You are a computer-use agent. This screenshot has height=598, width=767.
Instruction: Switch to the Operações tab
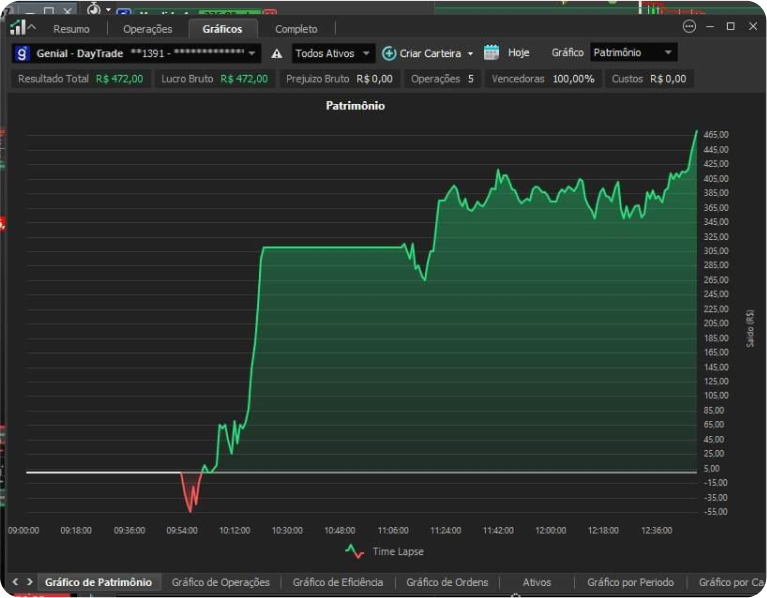click(x=147, y=29)
